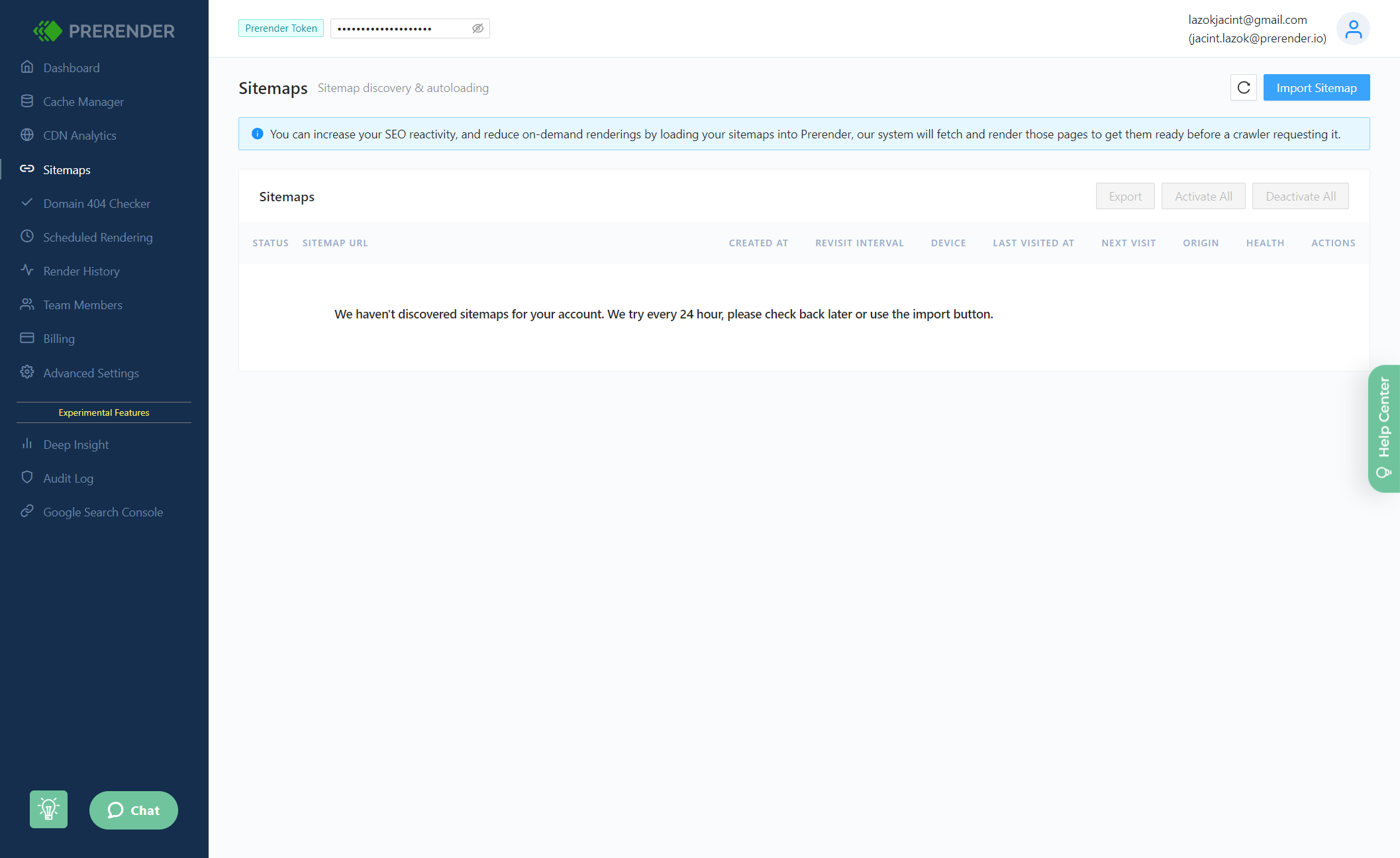
Task: Refresh the sitemaps list
Action: click(x=1244, y=87)
